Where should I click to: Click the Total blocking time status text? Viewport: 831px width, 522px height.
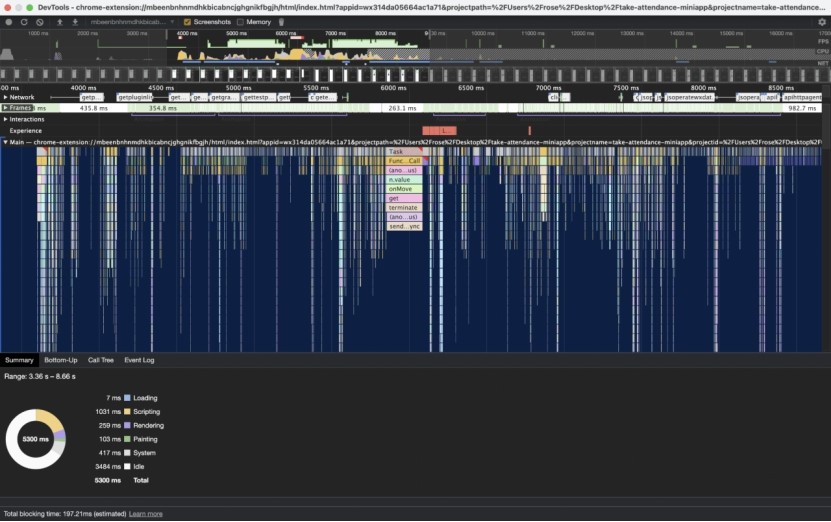pos(65,514)
